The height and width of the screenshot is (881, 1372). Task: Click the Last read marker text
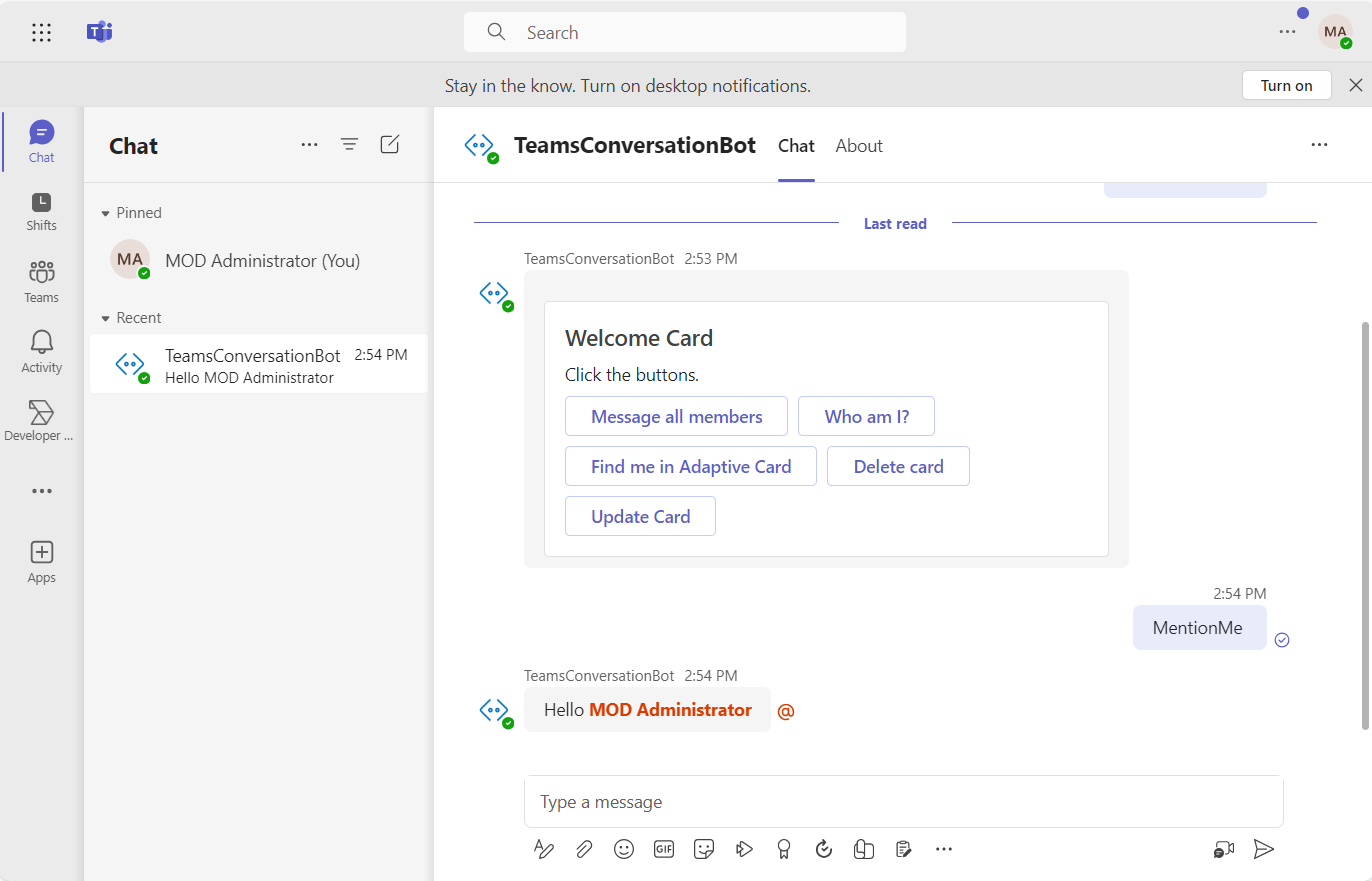[895, 224]
